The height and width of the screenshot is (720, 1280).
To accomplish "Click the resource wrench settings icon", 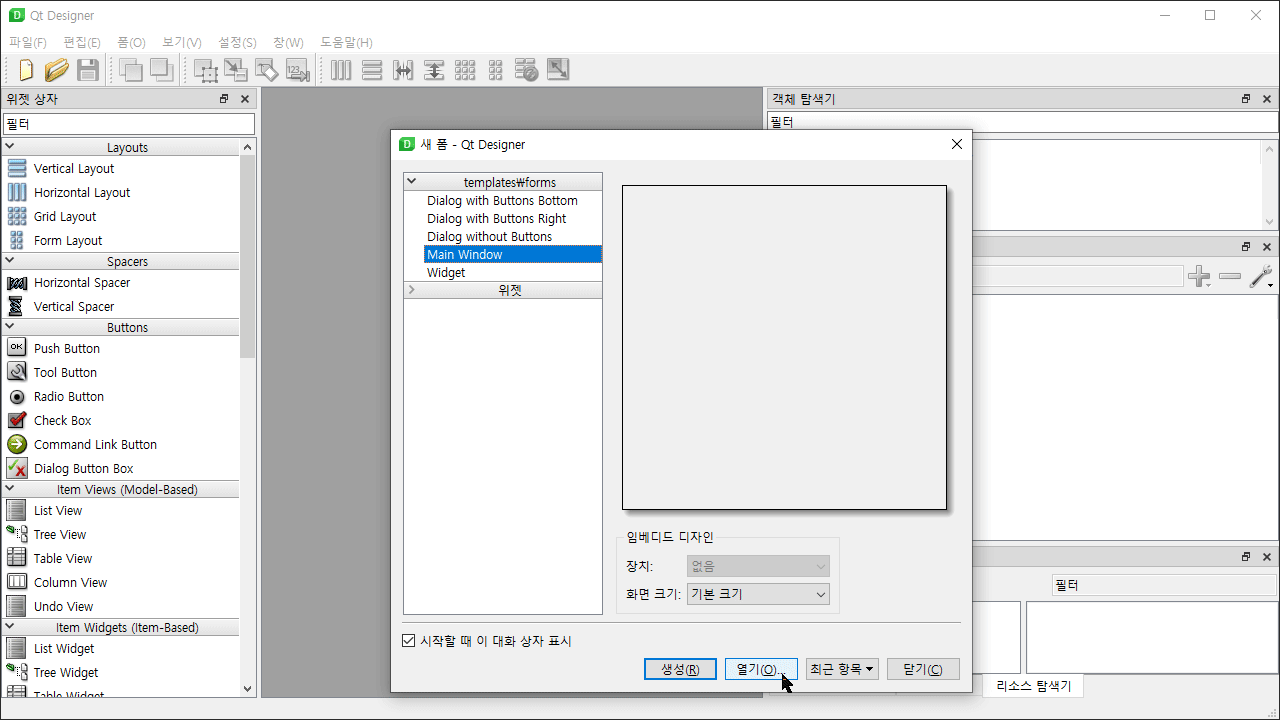I will [1261, 277].
